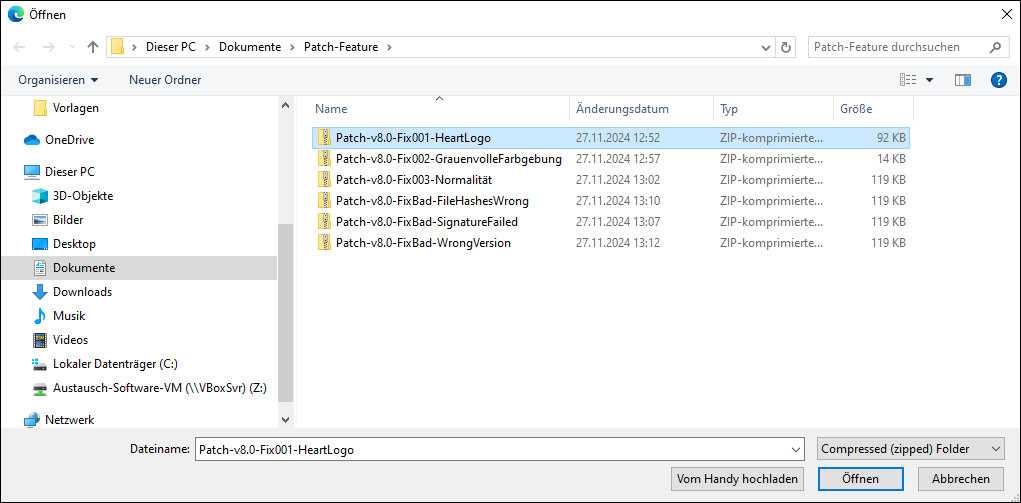Open view options dropdown arrow
Viewport: 1021px width, 503px height.
click(x=929, y=80)
